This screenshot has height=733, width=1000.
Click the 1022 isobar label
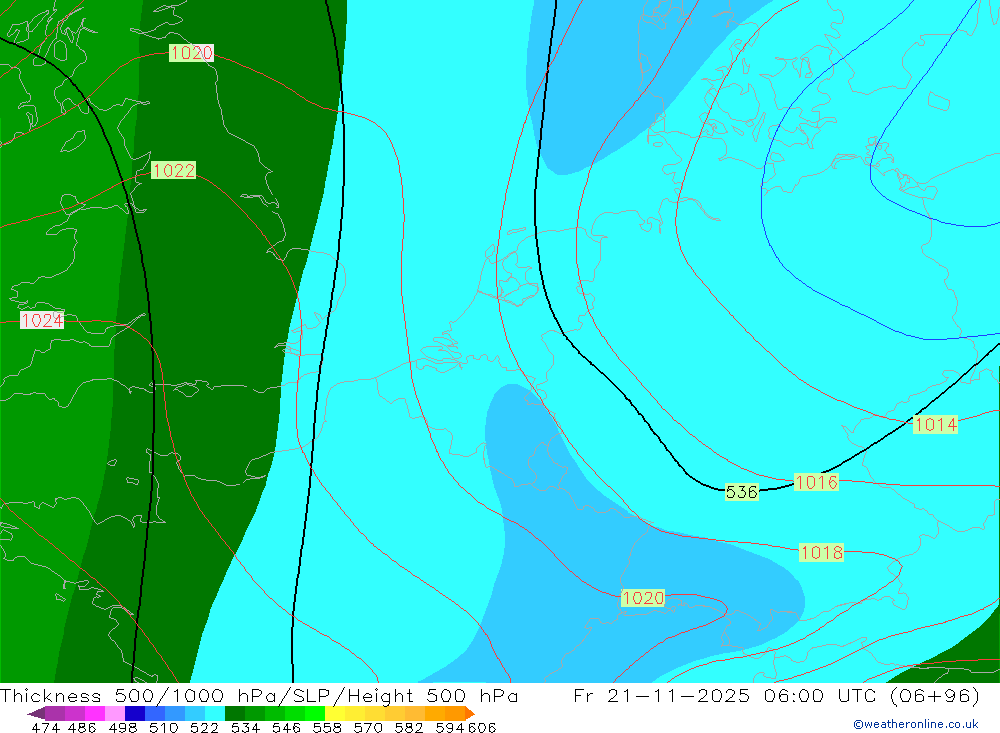[x=173, y=170]
